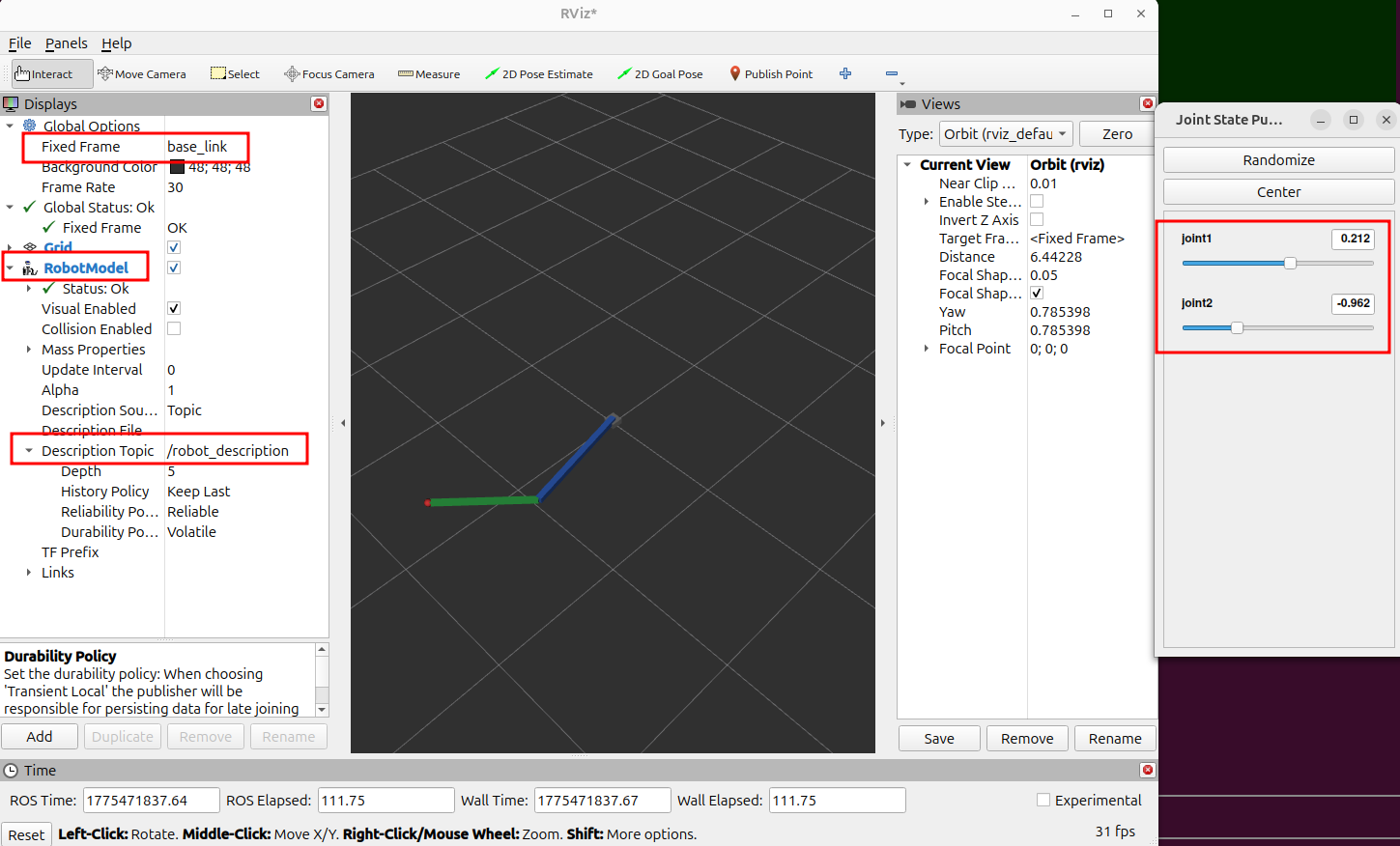Pick the Measure tool
Image resolution: width=1400 pixels, height=846 pixels.
coord(429,74)
